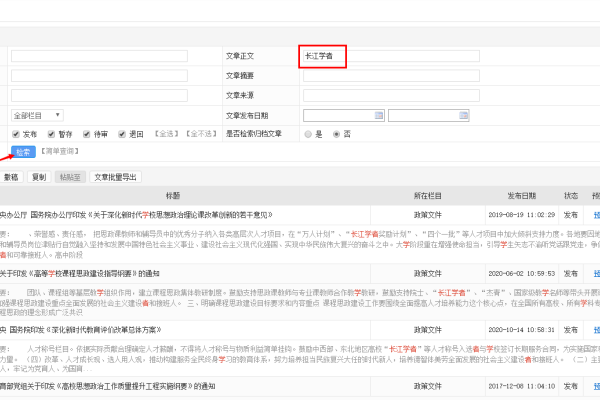Click date cell 2019-08-19 11:02:29
The image size is (600, 400).
click(x=522, y=215)
